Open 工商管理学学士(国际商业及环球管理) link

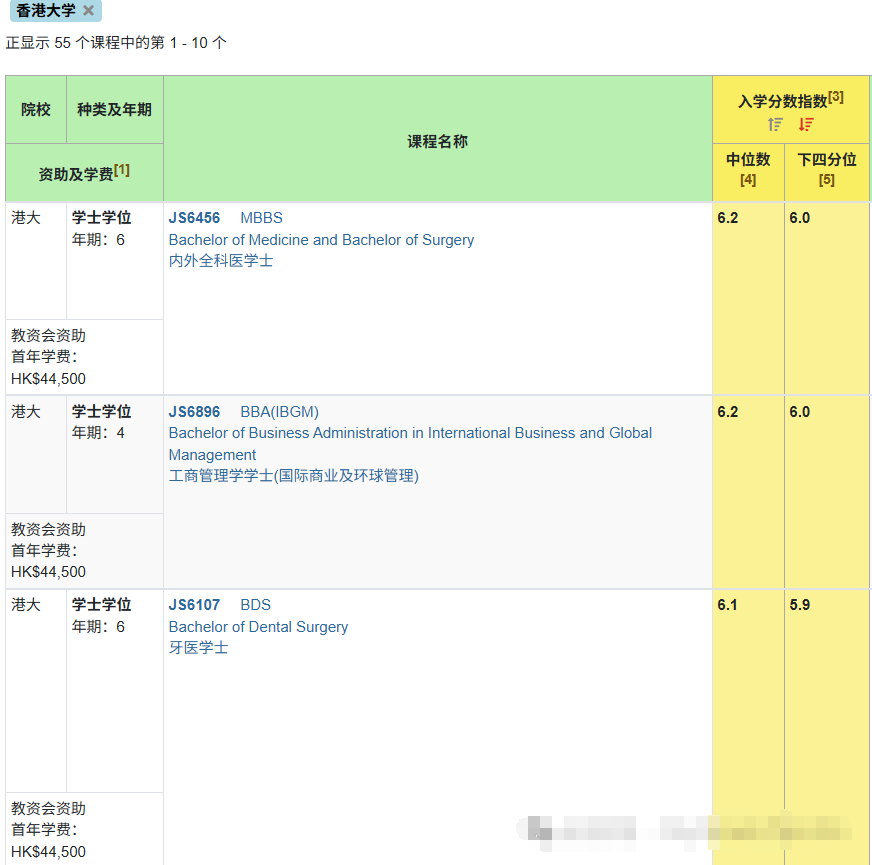(x=294, y=476)
